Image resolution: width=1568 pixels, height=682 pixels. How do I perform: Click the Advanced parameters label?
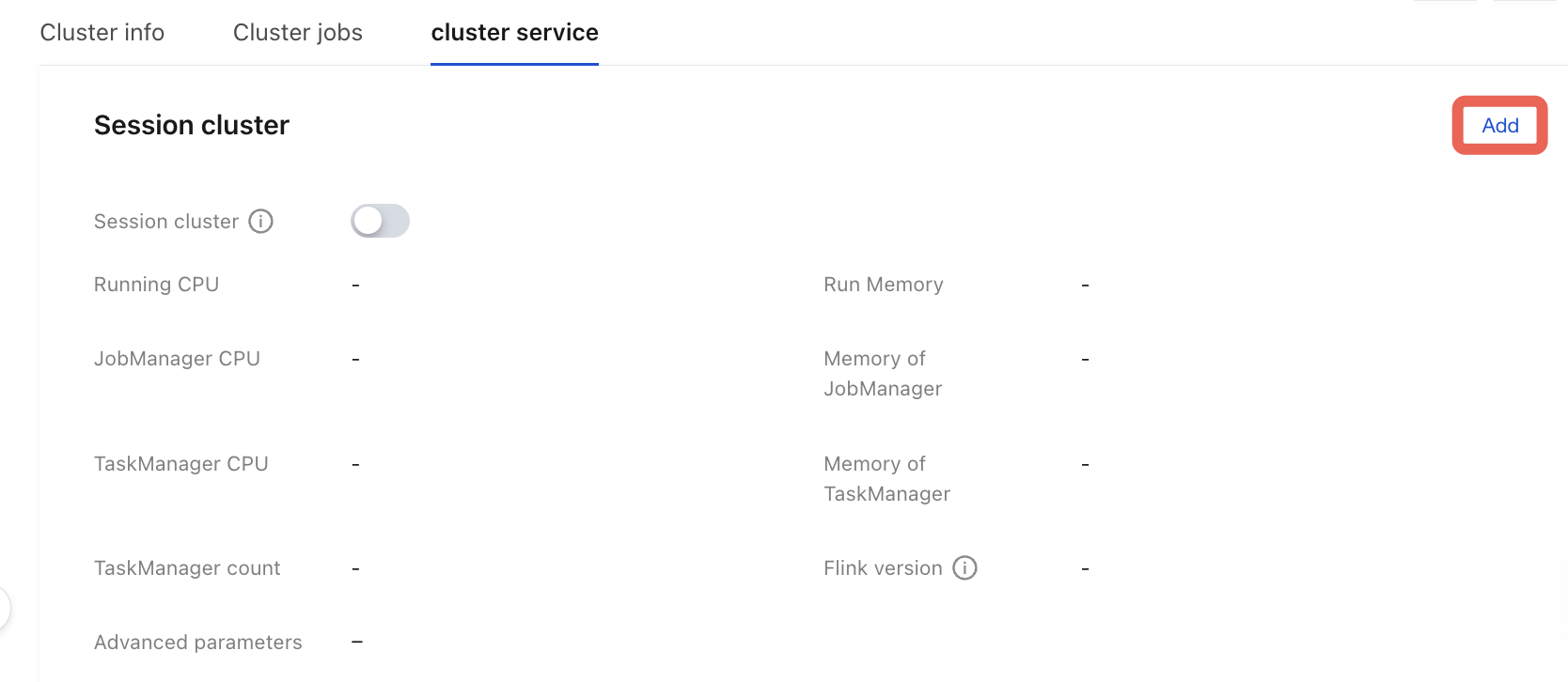pyautogui.click(x=197, y=643)
